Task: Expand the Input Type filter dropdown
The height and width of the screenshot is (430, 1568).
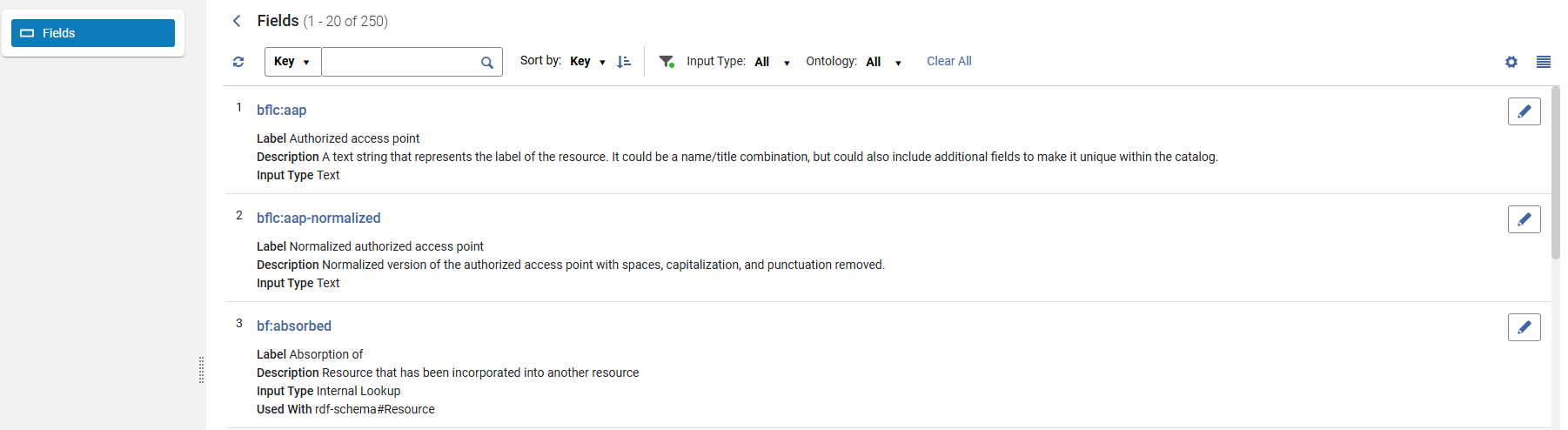Action: (x=772, y=62)
